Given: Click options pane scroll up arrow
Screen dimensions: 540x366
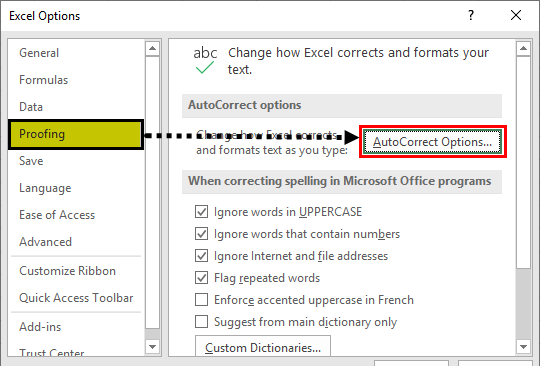Looking at the screenshot, I should point(523,49).
